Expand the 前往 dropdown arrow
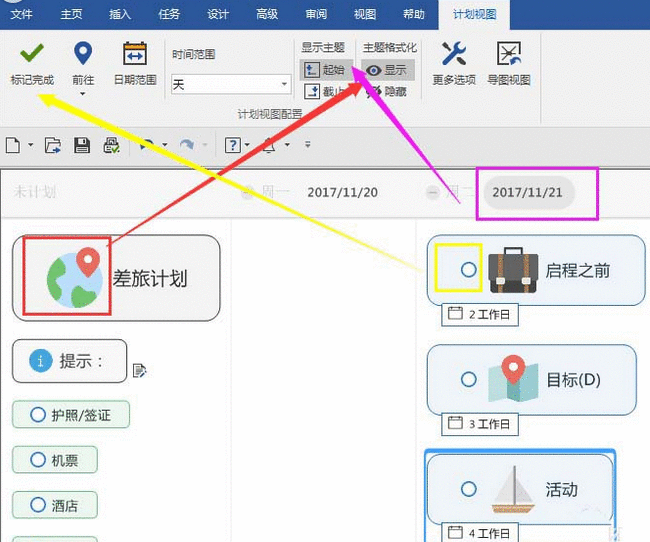The width and height of the screenshot is (650, 542). [82, 94]
